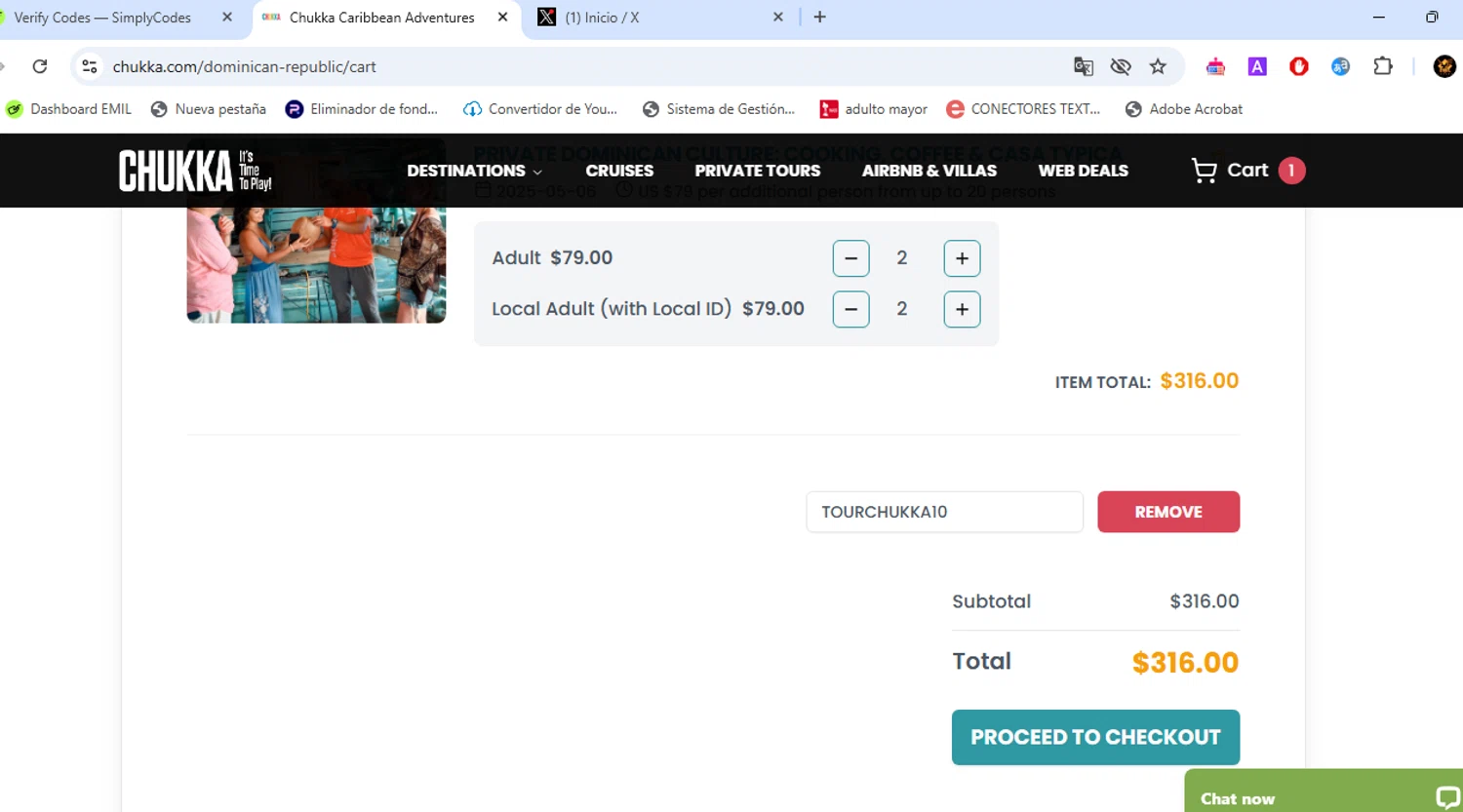Open the Airbnb & Villas menu item
This screenshot has width=1463, height=812.
coord(929,171)
